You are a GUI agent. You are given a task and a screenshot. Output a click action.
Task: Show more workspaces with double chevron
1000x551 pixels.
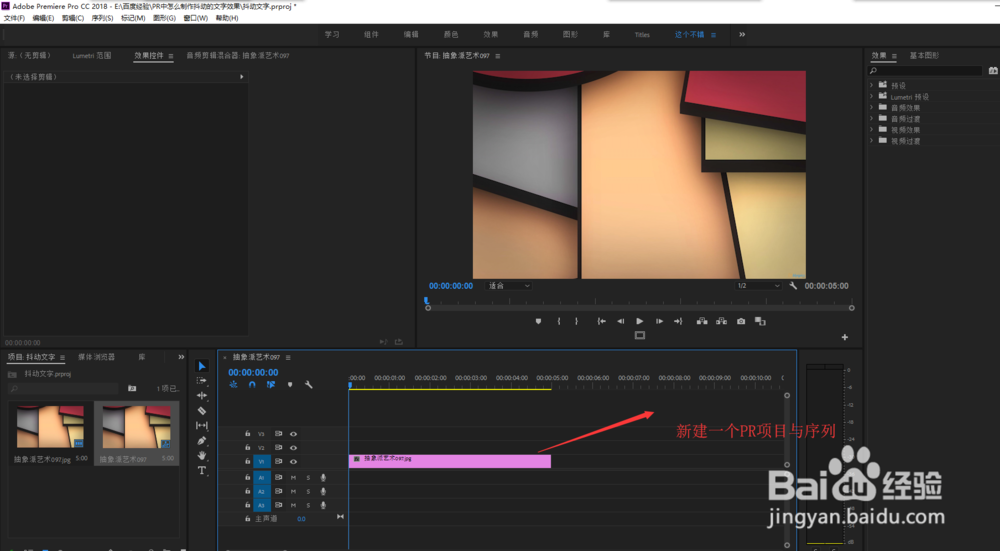[742, 34]
